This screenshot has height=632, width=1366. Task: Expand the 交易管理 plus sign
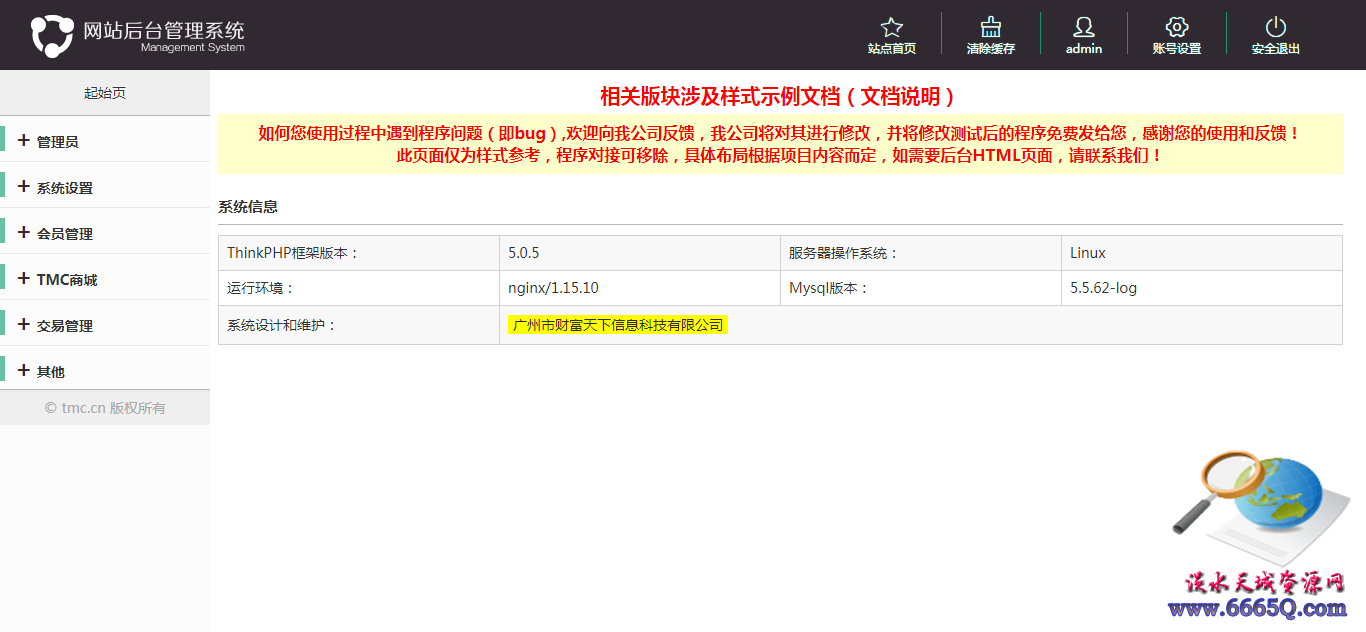click(x=24, y=325)
